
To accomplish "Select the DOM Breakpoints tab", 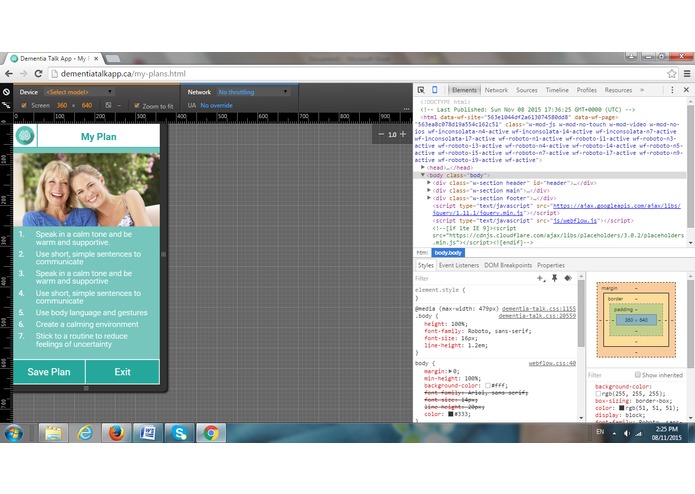I will pos(508,265).
